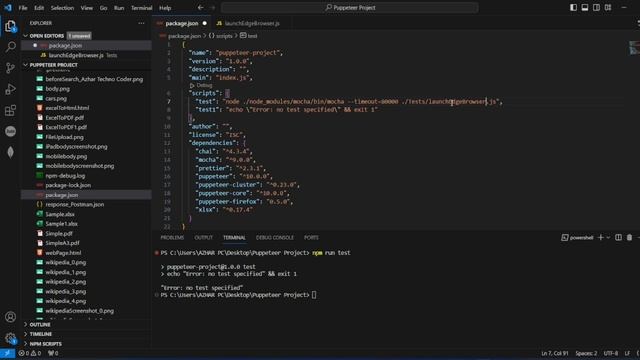640x360 pixels.
Task: Open the File menu
Action: point(23,8)
